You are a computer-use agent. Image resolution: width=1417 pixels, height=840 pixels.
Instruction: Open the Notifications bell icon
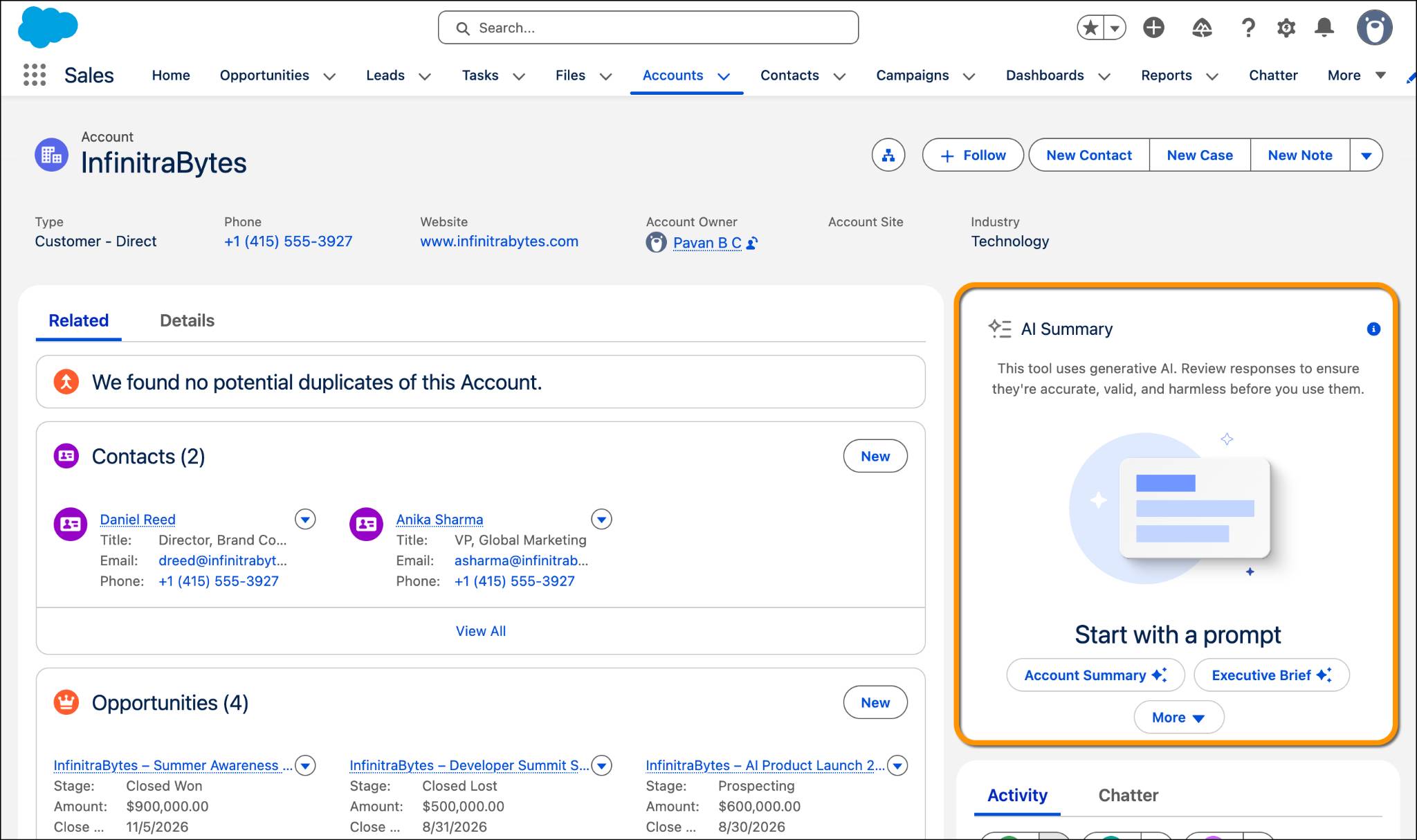click(1324, 28)
